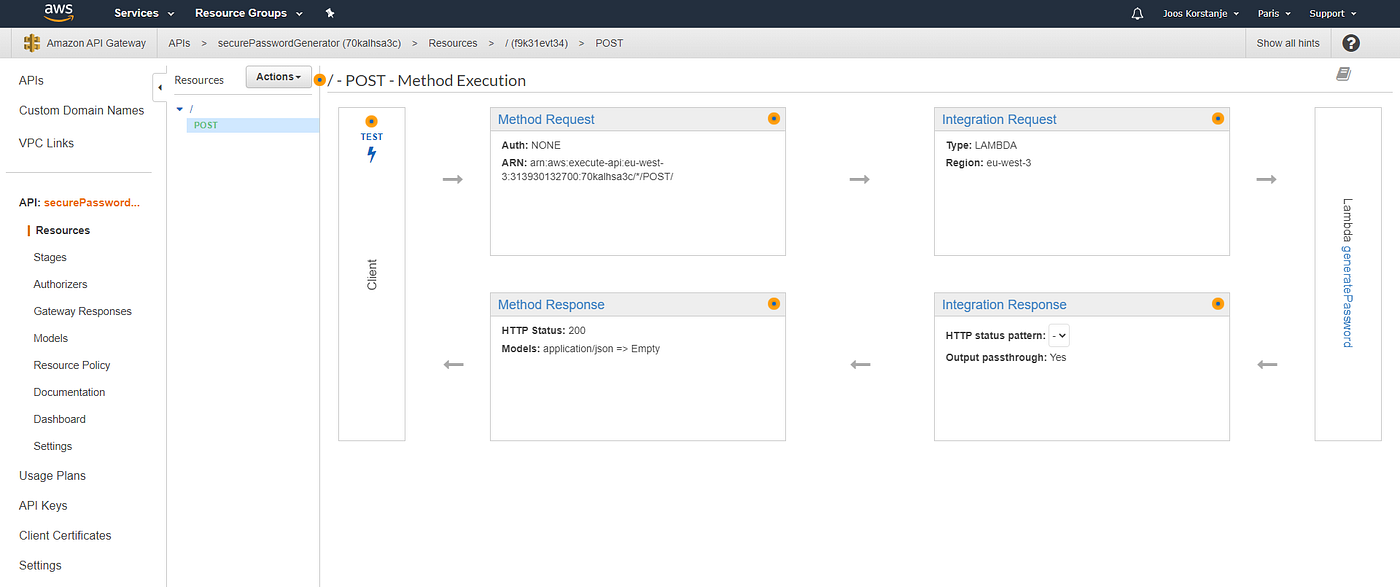Viewport: 1400px width, 587px height.
Task: Open the notifications bell icon
Action: pos(1137,14)
